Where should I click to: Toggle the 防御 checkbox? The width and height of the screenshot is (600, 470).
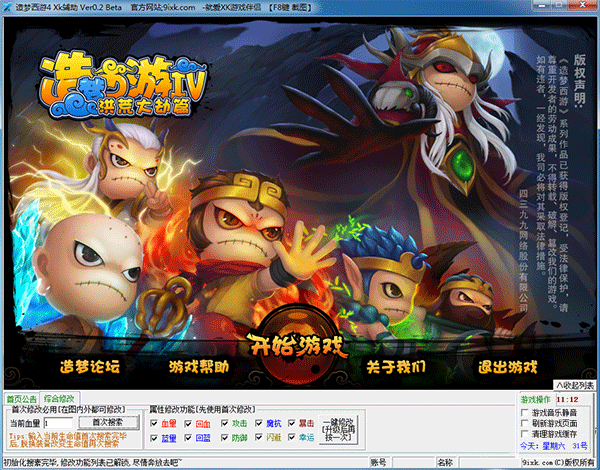[x=225, y=437]
